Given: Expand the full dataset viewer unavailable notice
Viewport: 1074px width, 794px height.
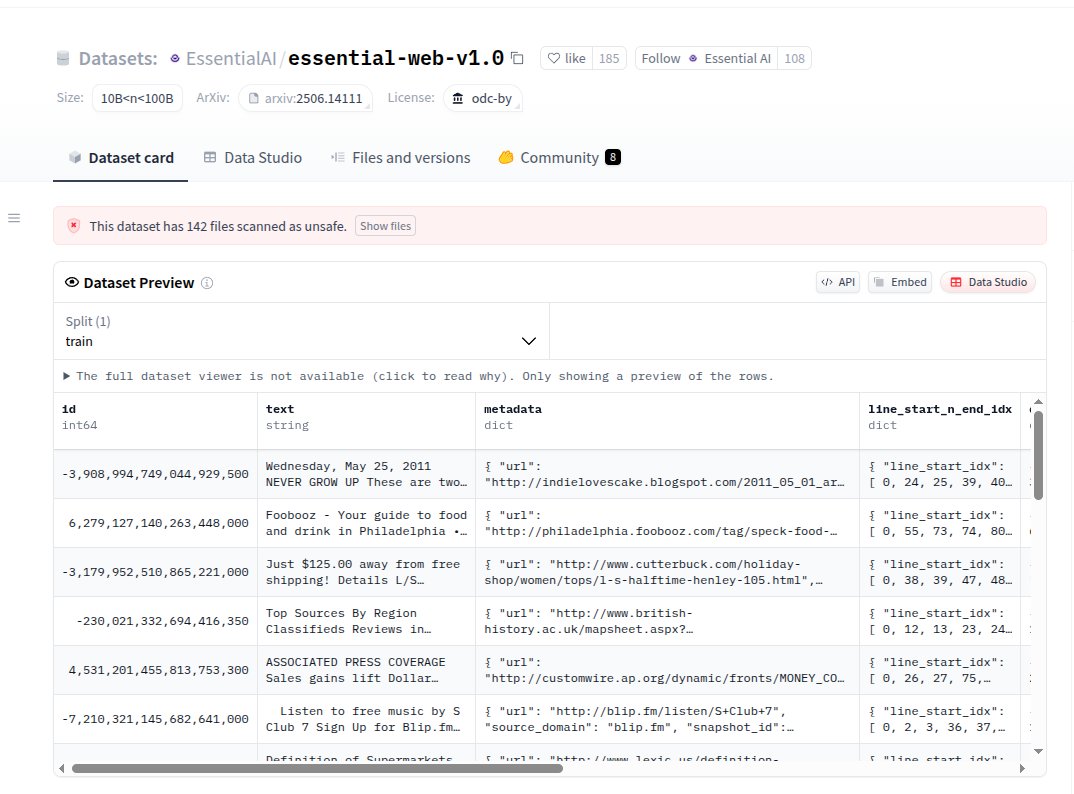Looking at the screenshot, I should coord(419,376).
